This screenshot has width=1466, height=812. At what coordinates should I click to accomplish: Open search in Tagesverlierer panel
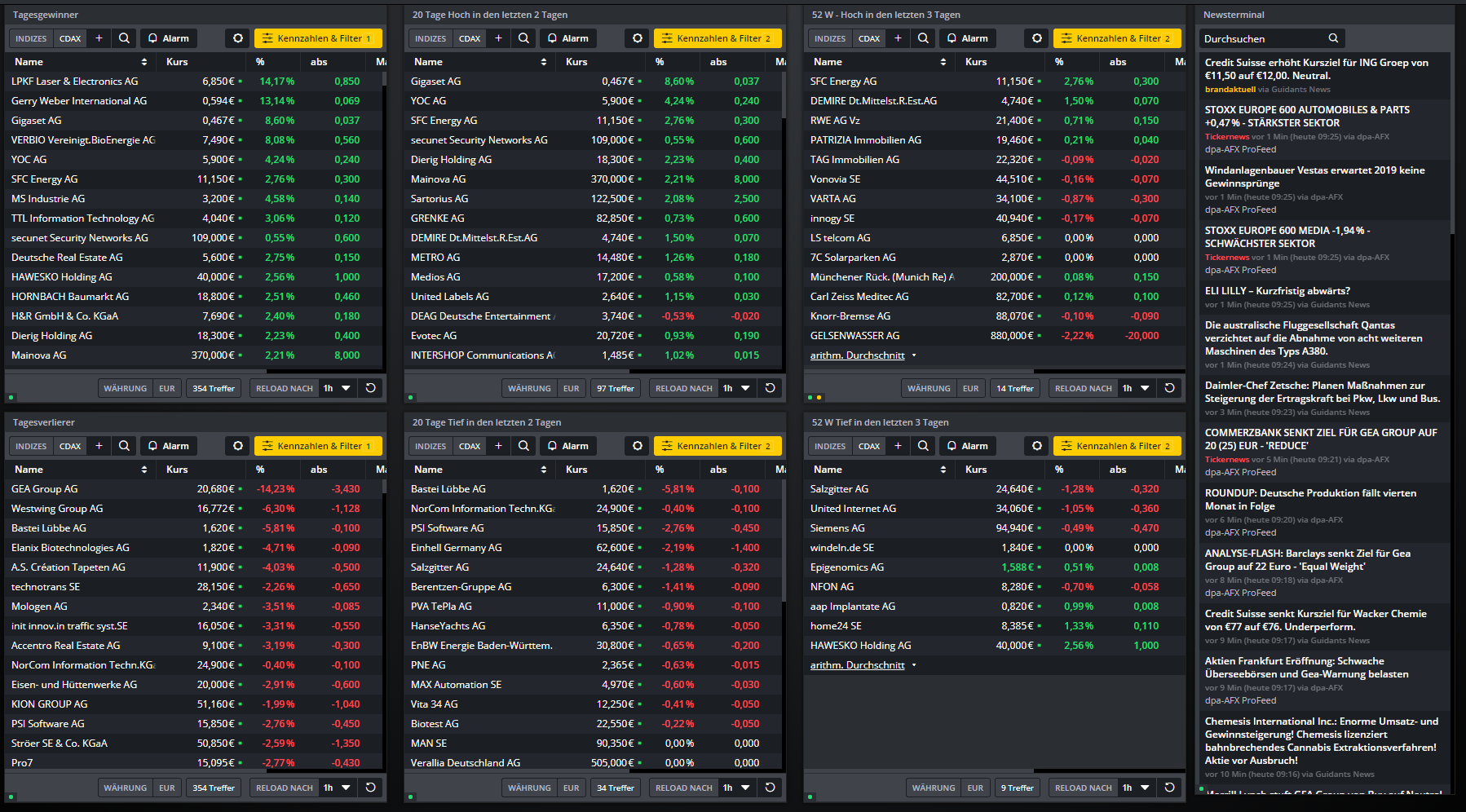[x=124, y=446]
